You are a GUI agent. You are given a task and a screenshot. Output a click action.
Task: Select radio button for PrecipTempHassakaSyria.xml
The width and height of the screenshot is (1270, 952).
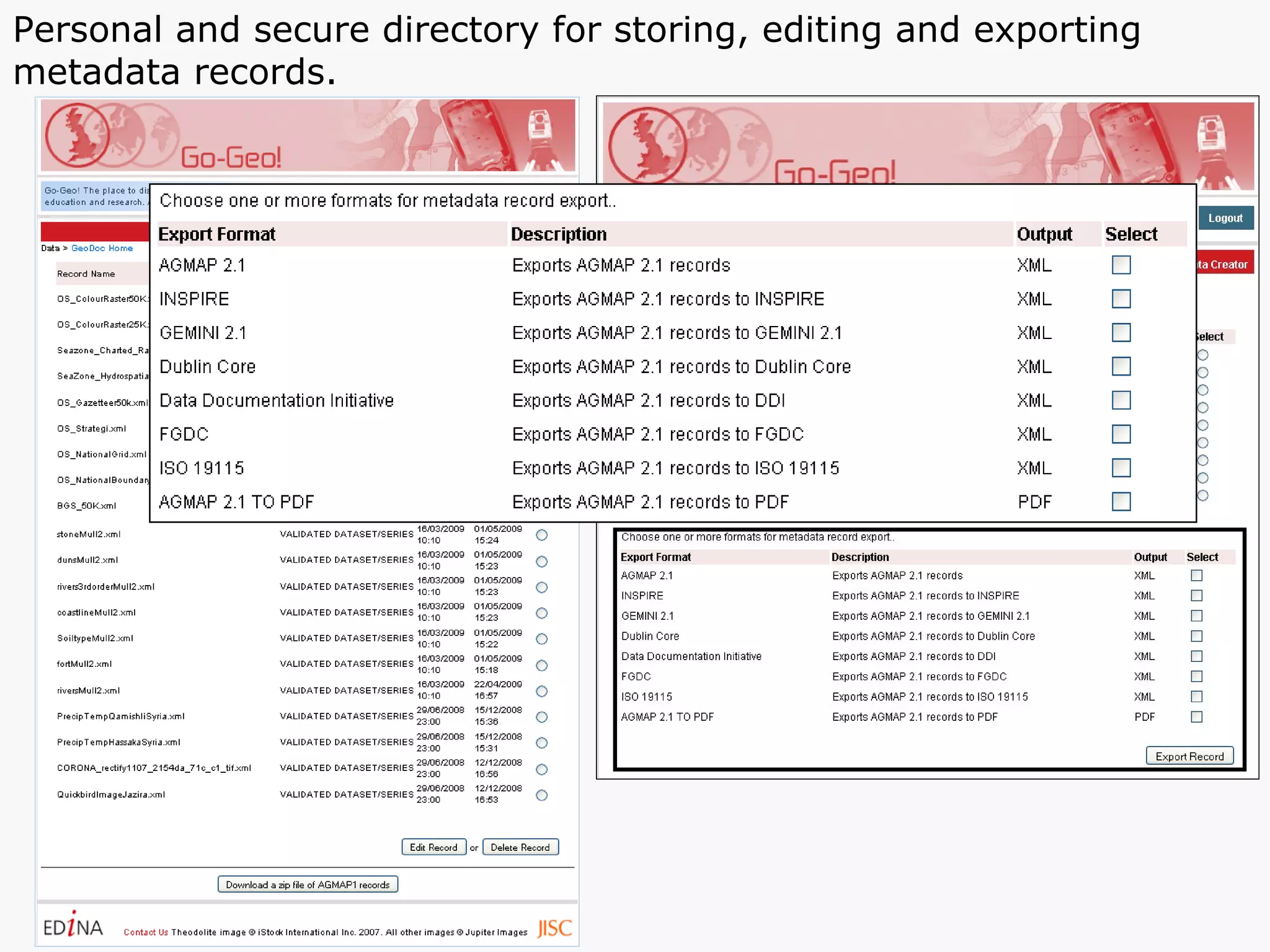pyautogui.click(x=542, y=743)
